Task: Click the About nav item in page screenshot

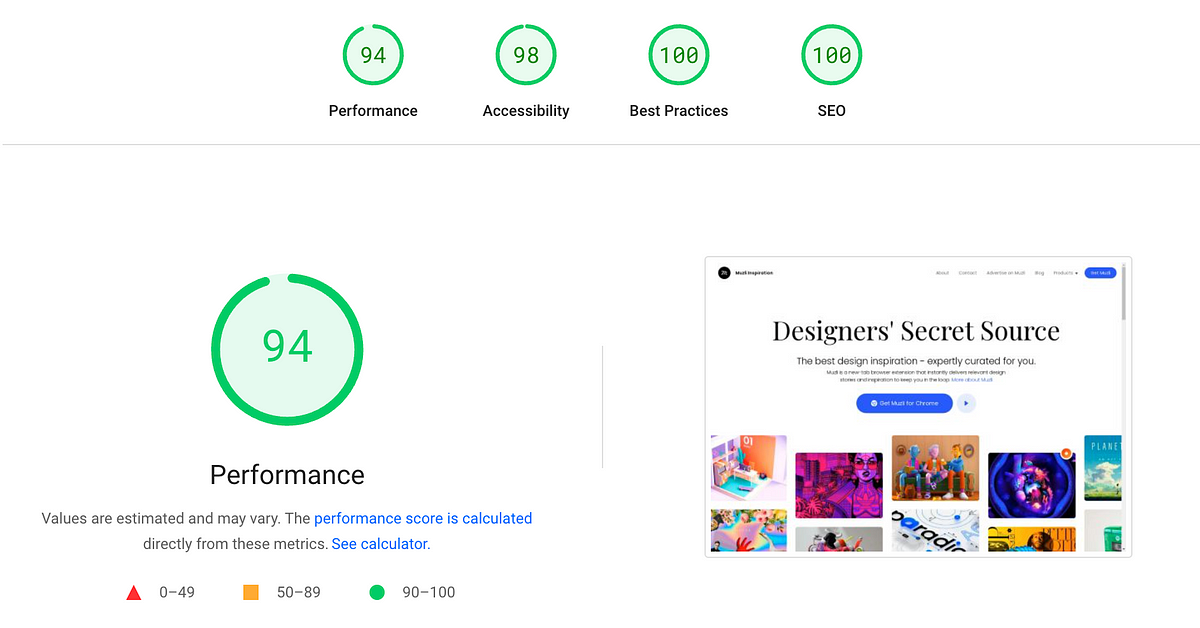Action: coord(942,273)
